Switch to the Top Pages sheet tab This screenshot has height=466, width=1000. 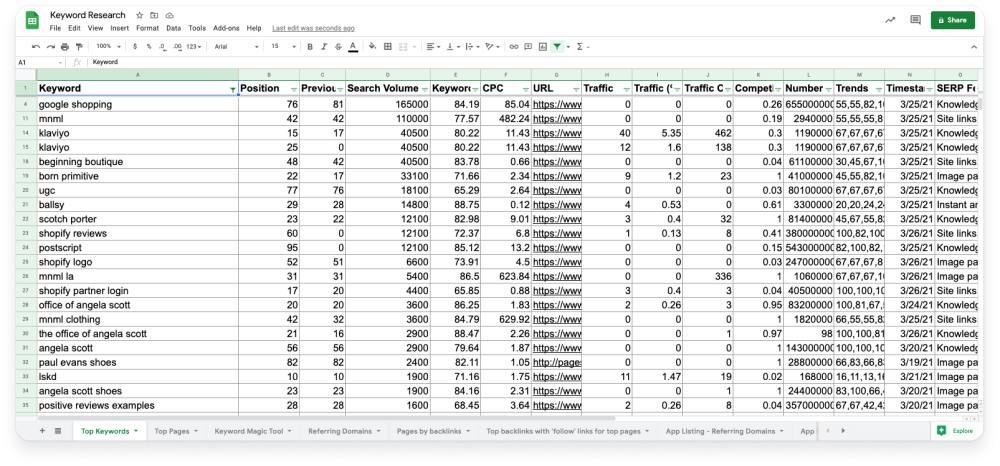[176, 431]
